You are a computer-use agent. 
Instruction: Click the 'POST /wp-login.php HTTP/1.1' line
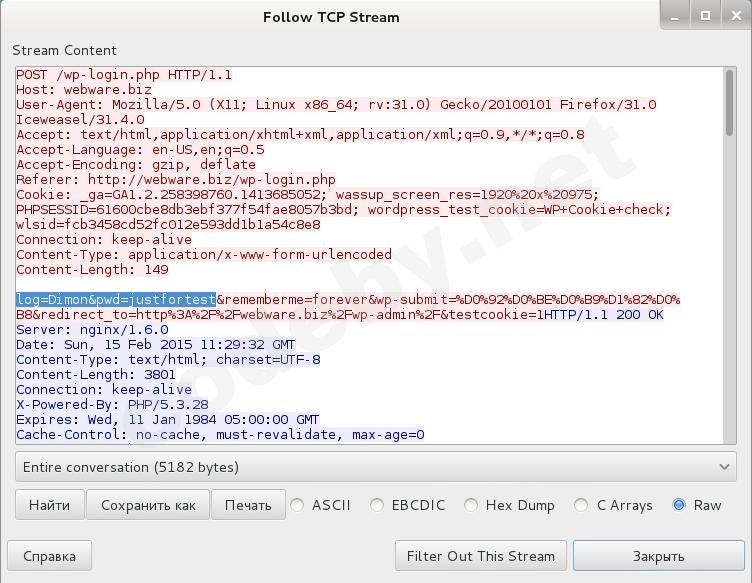pos(124,75)
